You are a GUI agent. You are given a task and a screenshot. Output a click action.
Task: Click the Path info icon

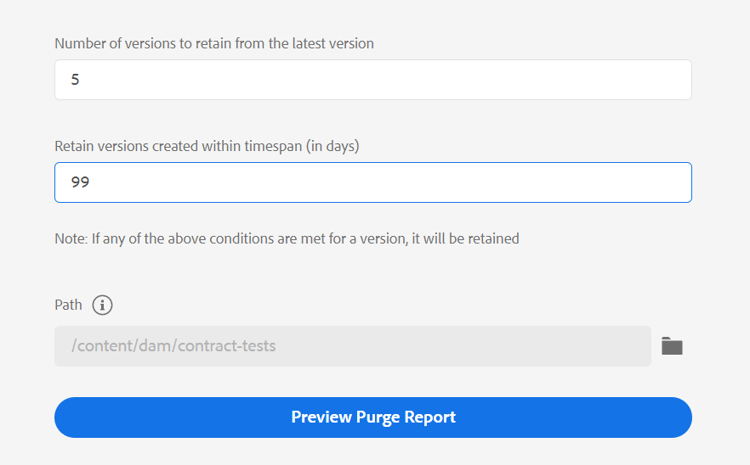click(x=102, y=305)
